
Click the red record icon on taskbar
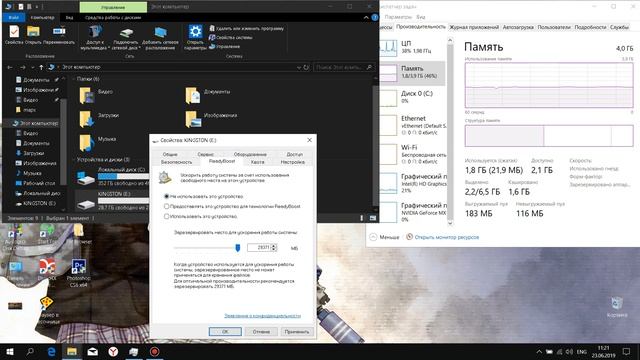pyautogui.click(x=154, y=351)
